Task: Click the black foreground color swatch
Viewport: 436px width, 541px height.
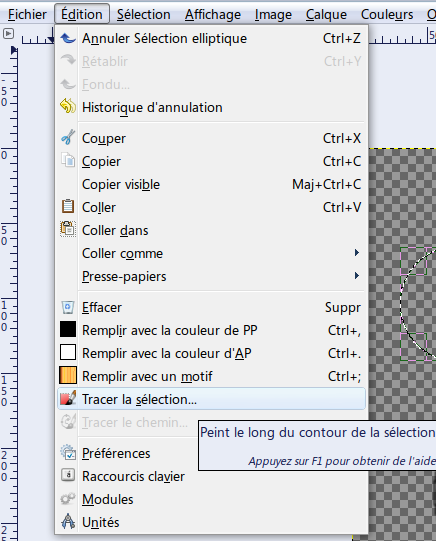Action: click(x=68, y=329)
